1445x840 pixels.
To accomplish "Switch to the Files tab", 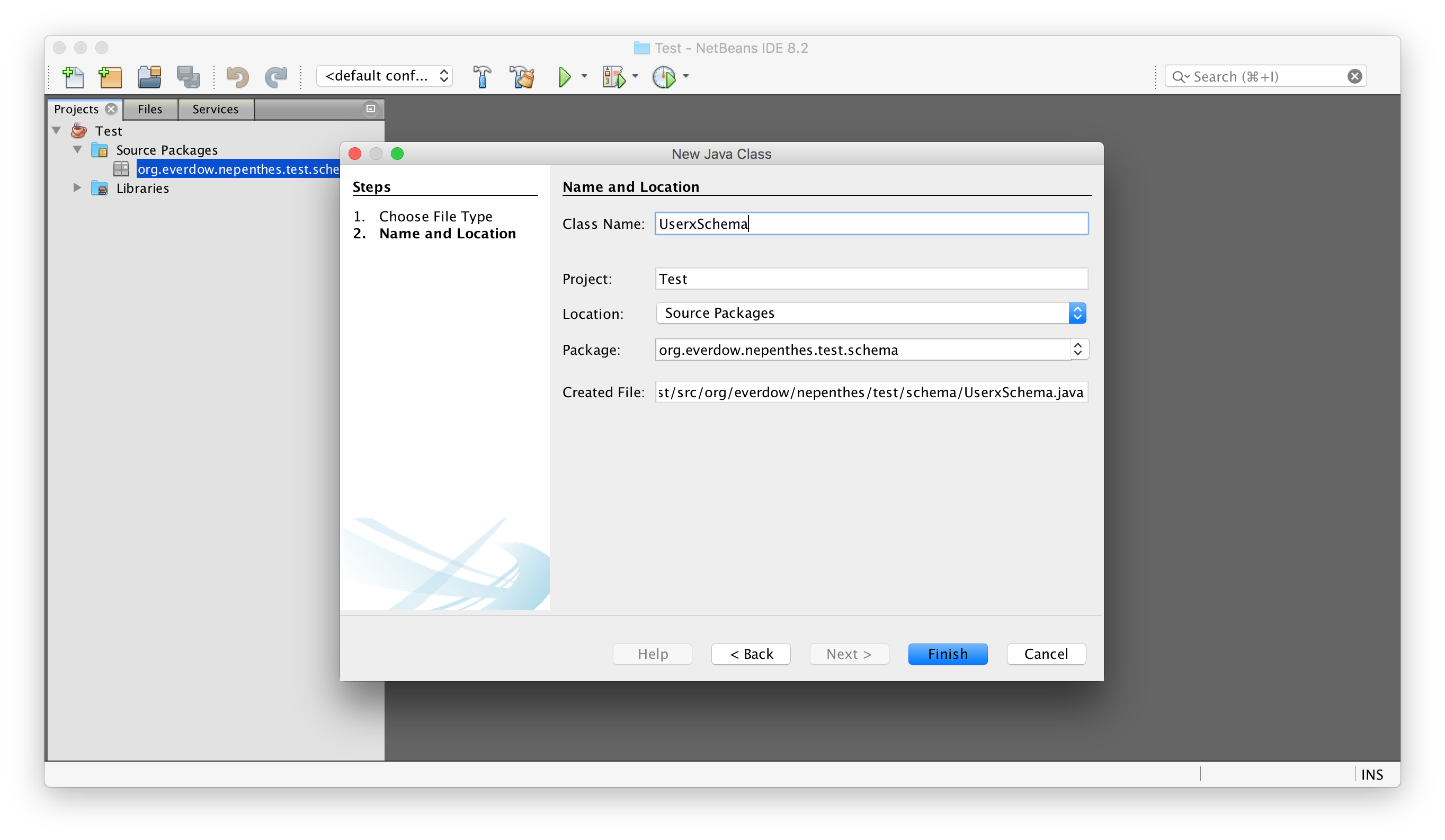I will 150,109.
